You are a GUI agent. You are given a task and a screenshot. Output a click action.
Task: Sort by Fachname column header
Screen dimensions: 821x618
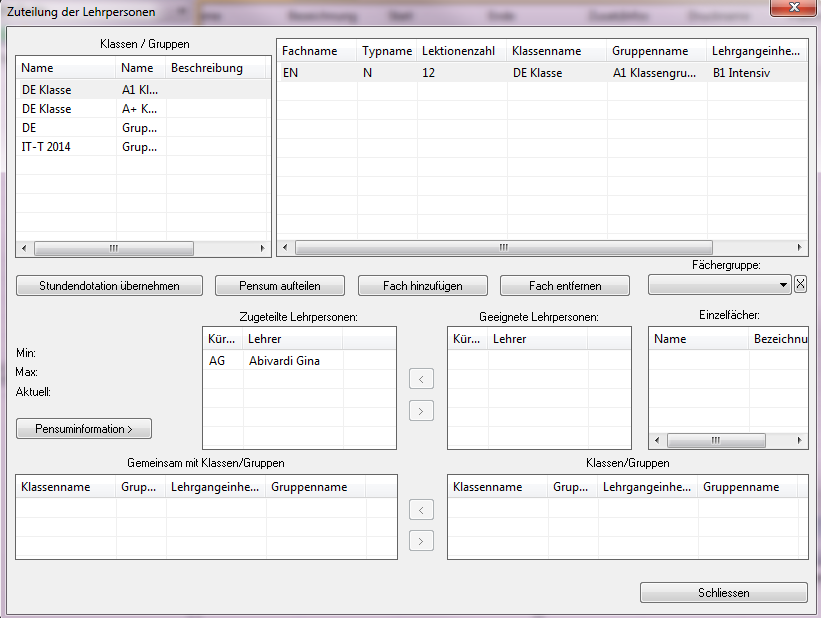click(x=310, y=50)
